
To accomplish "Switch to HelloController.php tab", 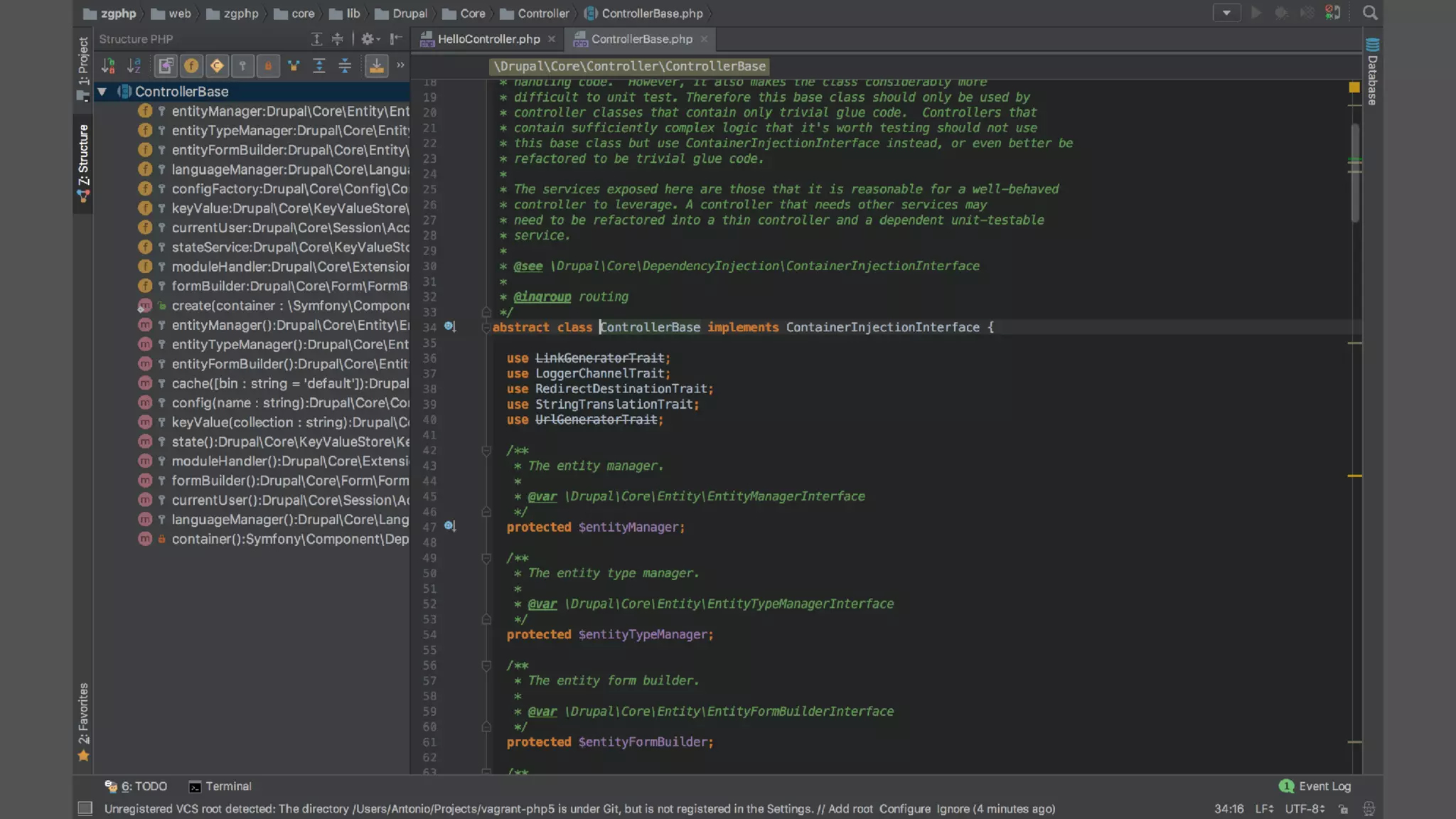I will [488, 39].
